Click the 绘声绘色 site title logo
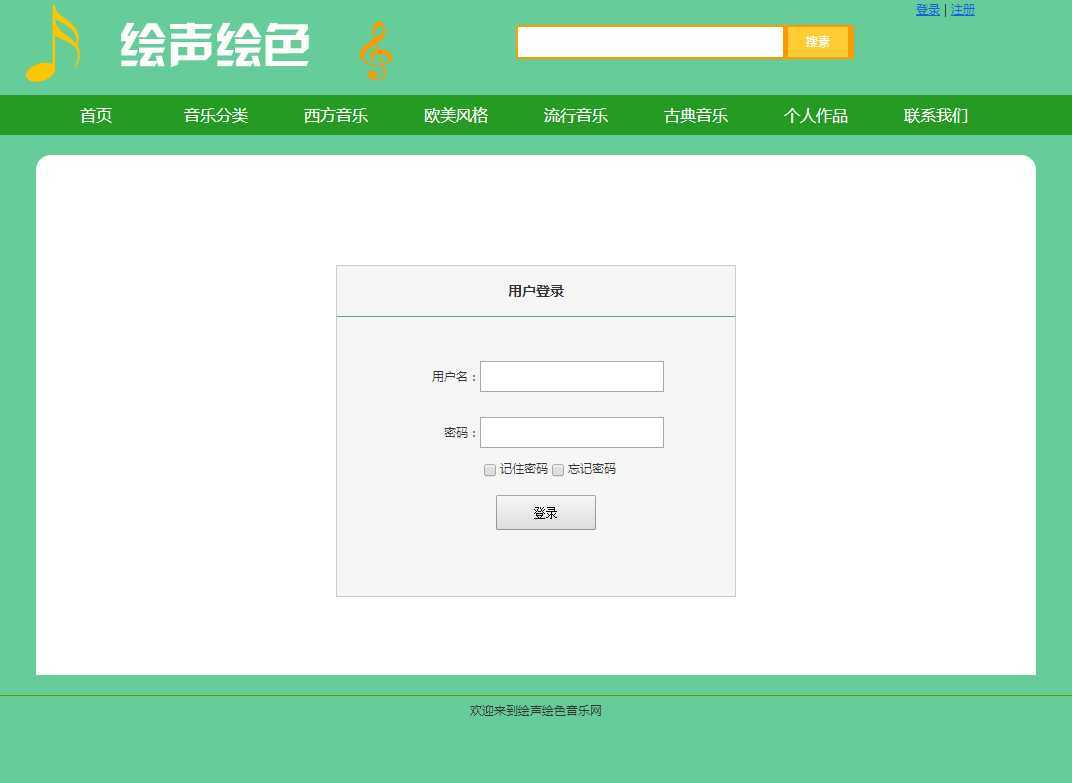The width and height of the screenshot is (1072, 783). pyautogui.click(x=215, y=46)
